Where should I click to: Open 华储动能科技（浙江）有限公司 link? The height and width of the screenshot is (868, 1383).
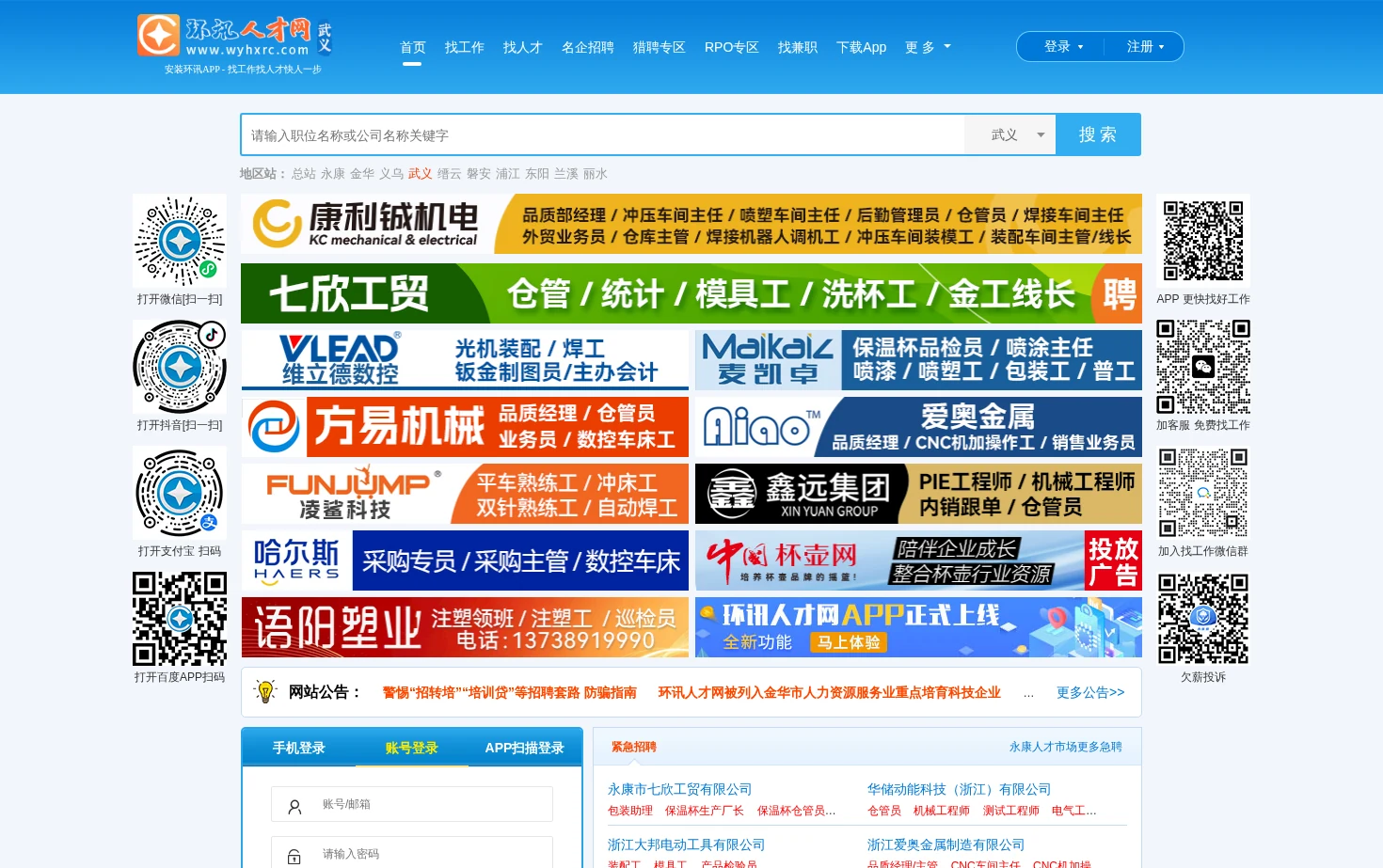pos(959,789)
